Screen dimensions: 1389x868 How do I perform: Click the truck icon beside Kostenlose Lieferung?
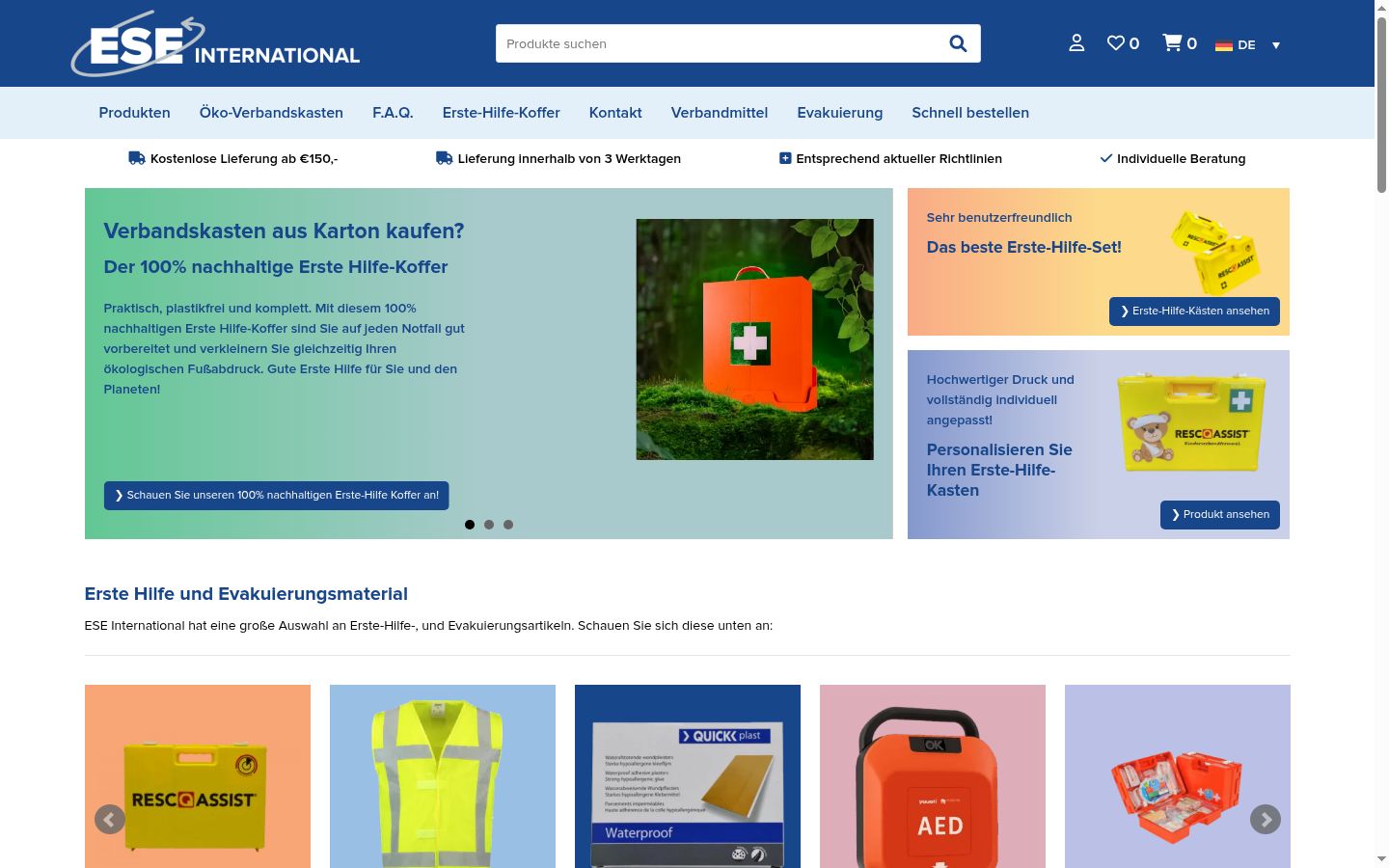[x=137, y=158]
